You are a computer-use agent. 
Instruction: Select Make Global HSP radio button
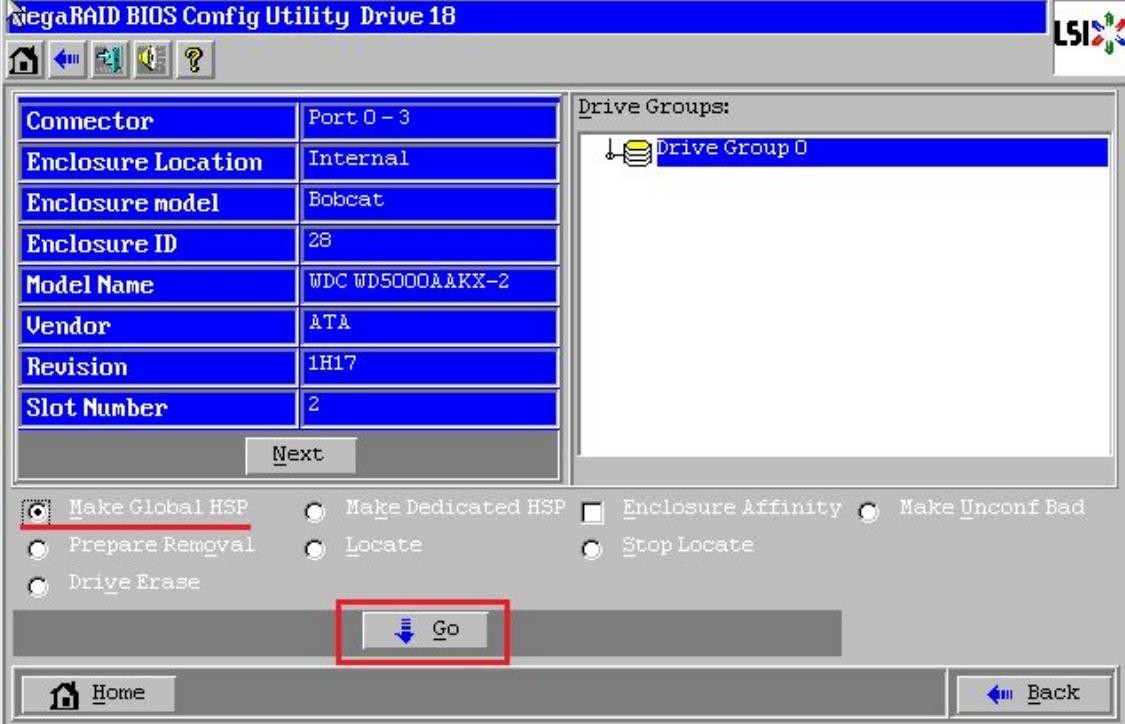(x=37, y=511)
